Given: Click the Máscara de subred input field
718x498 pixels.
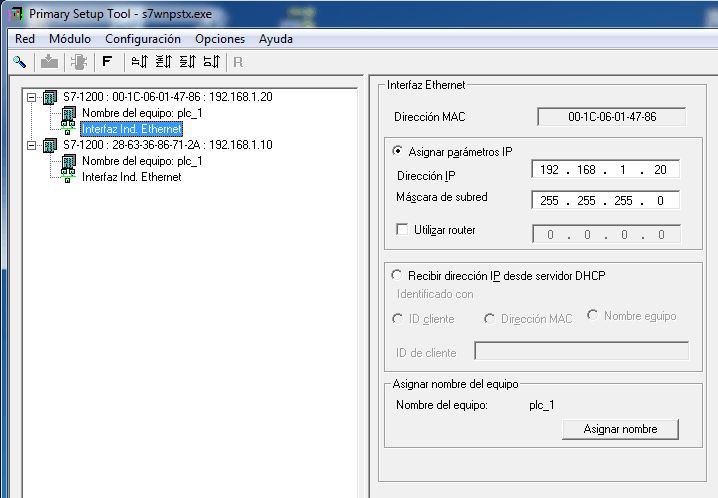Looking at the screenshot, I should tap(605, 200).
